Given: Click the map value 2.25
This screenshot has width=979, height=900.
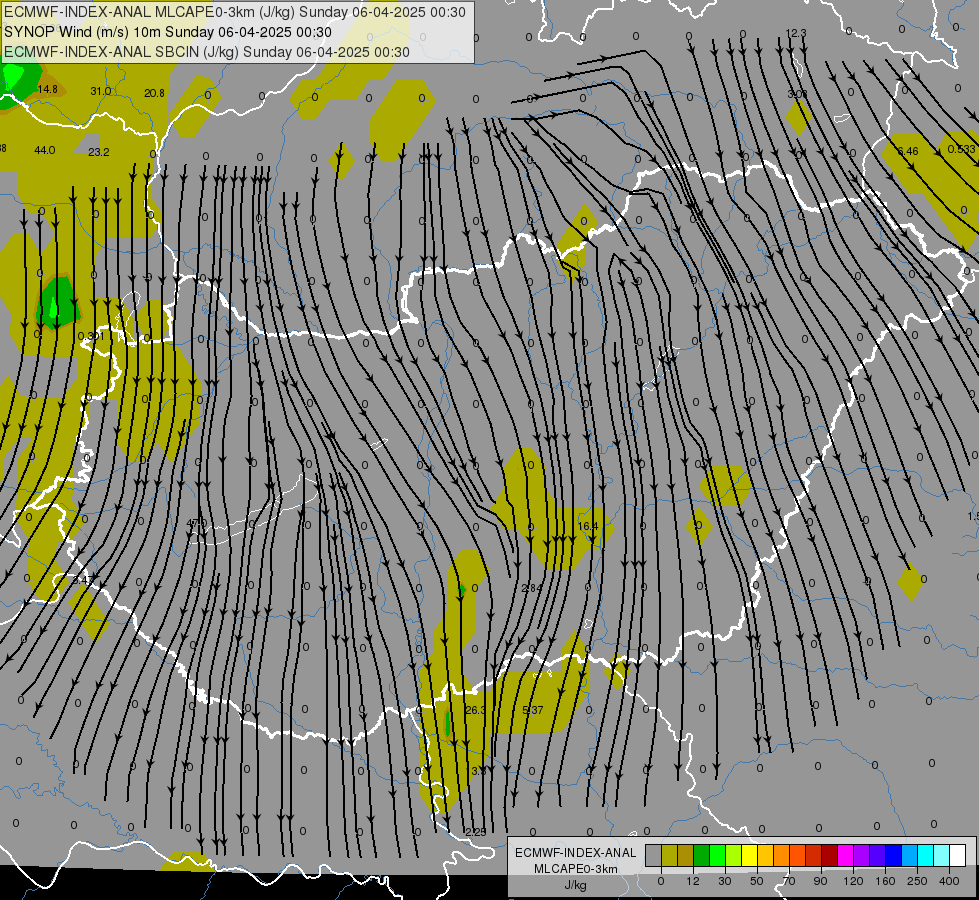Looking at the screenshot, I should 476,831.
